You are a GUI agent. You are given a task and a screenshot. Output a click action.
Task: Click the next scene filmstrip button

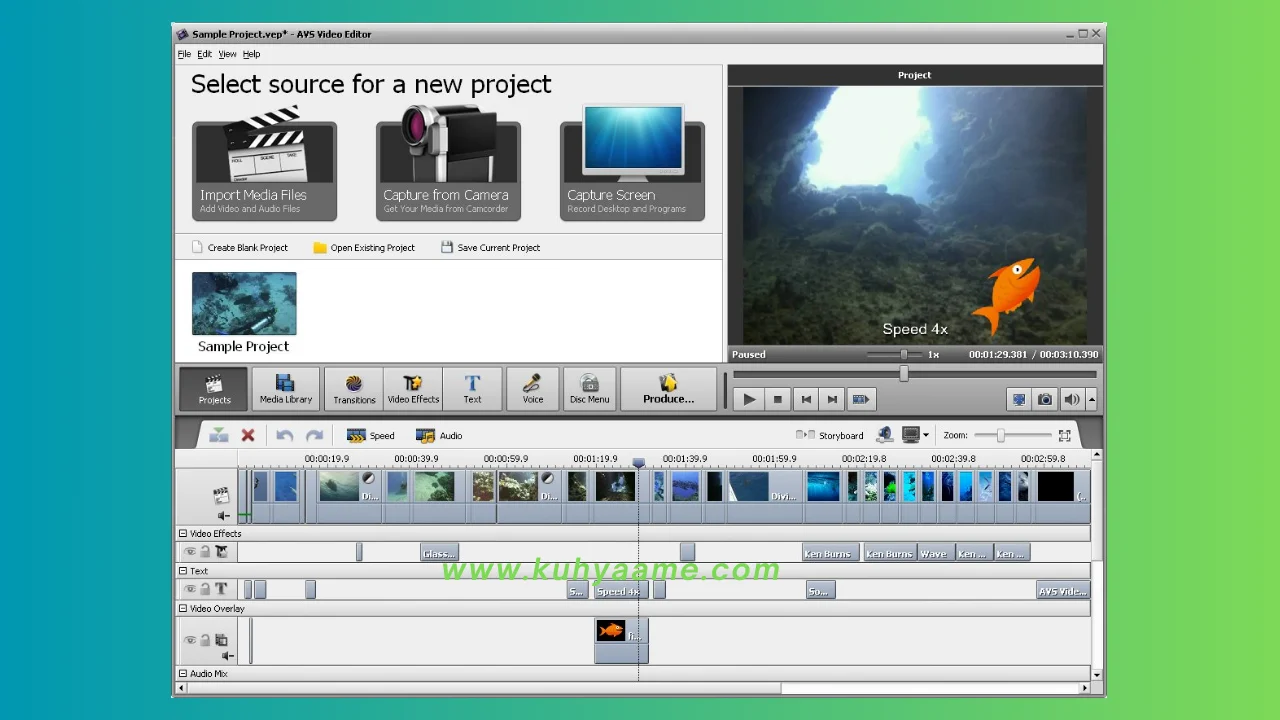pyautogui.click(x=860, y=399)
